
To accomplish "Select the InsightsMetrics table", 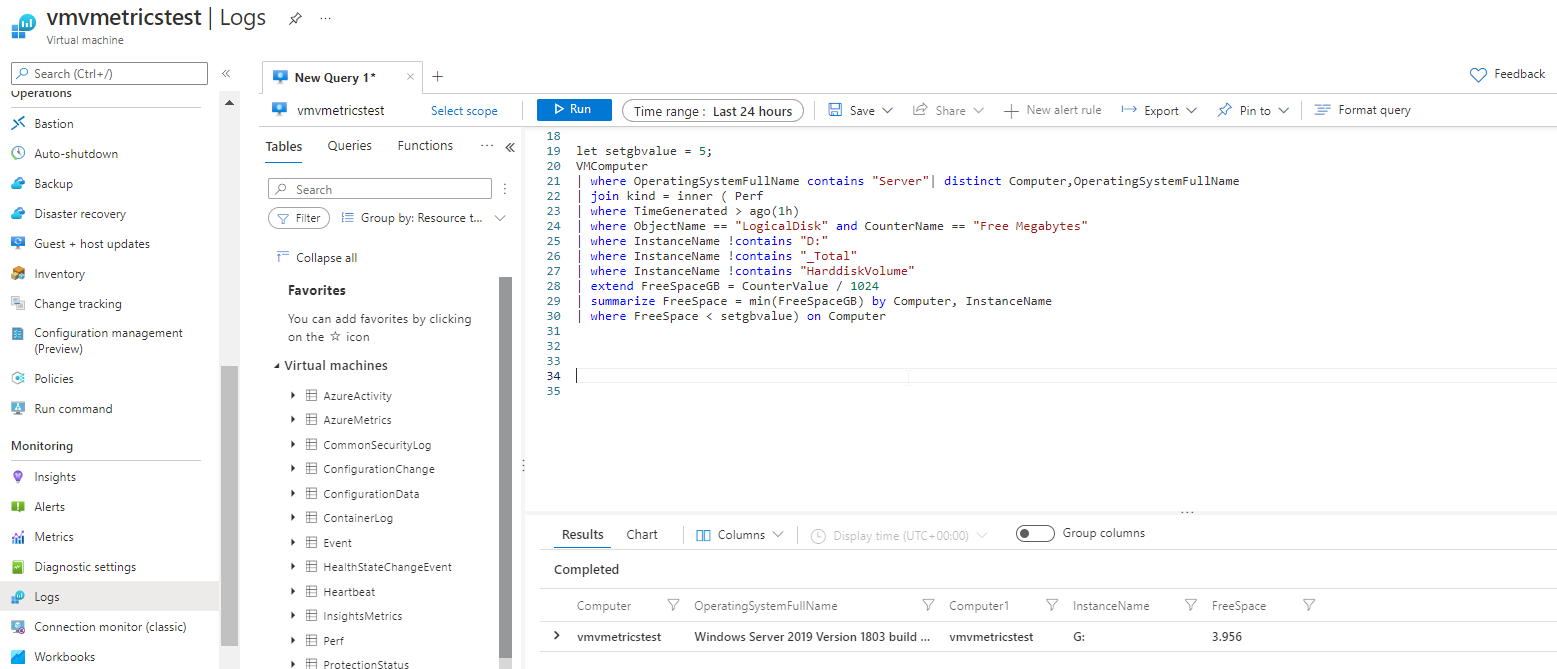I will (x=362, y=616).
